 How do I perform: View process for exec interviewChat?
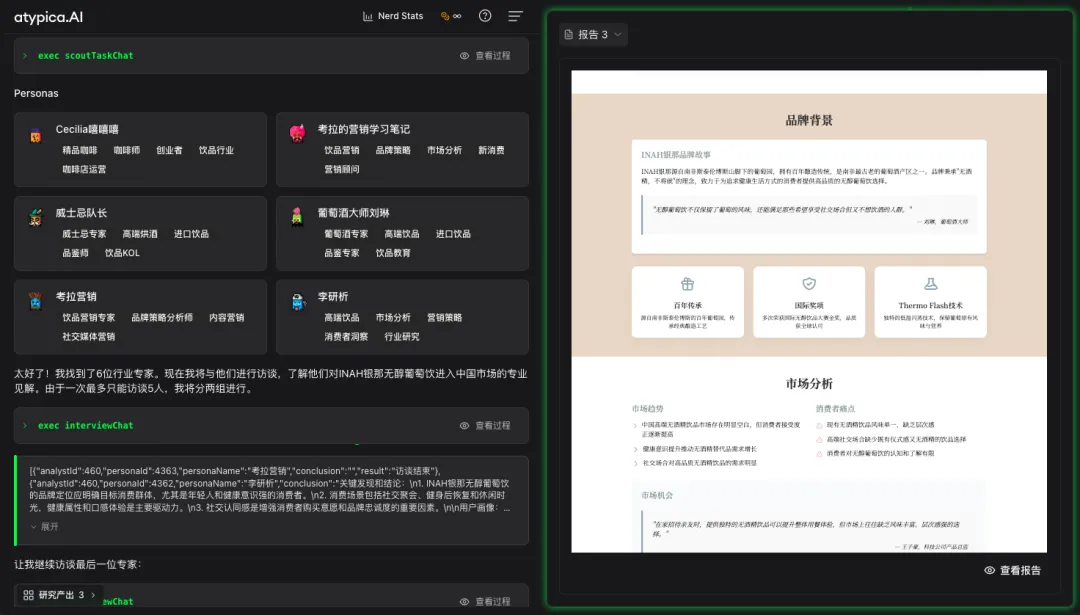coord(485,426)
